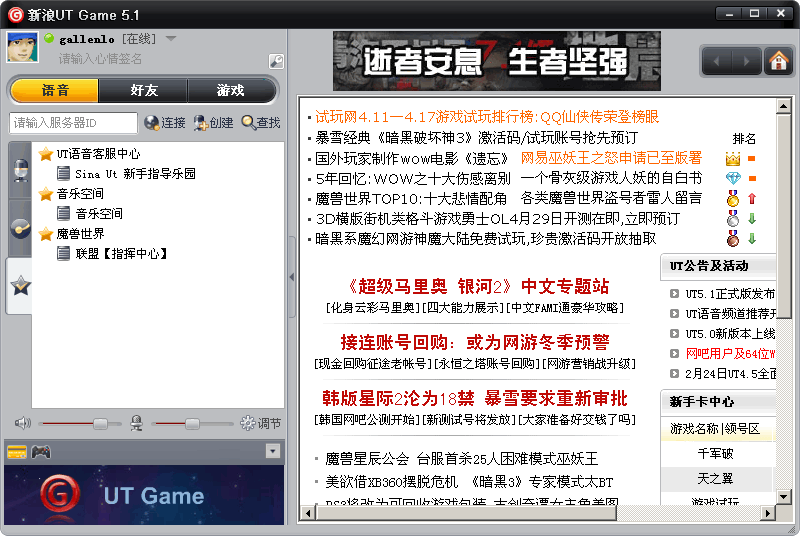
Task: Click the horizontal scrollbar right arrow
Action: click(x=767, y=513)
